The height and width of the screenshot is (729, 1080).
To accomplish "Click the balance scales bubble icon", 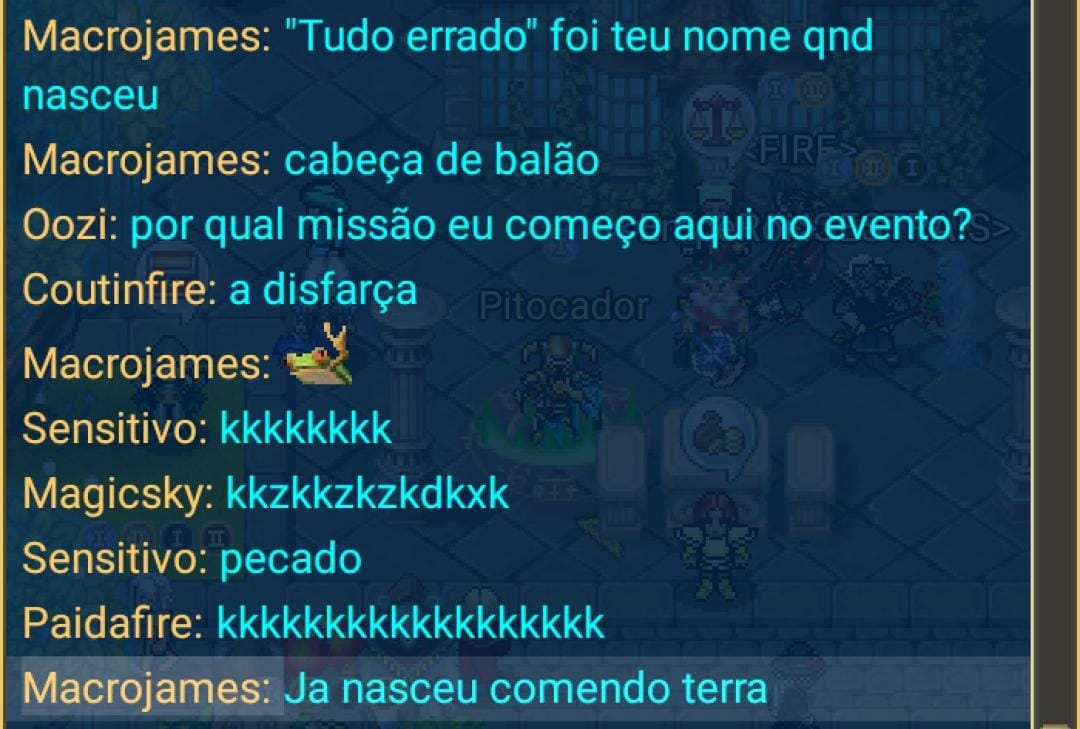I will [717, 119].
